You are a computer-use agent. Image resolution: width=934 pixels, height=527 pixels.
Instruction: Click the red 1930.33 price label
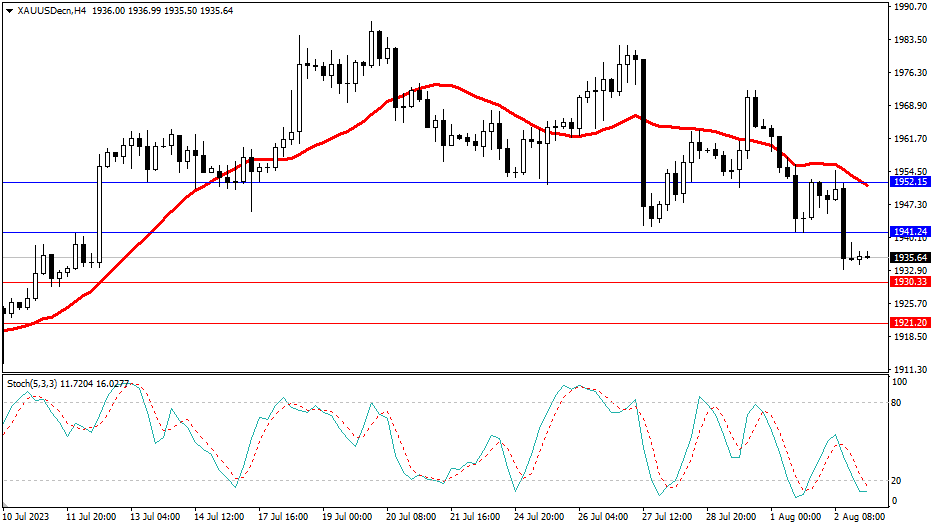point(910,283)
